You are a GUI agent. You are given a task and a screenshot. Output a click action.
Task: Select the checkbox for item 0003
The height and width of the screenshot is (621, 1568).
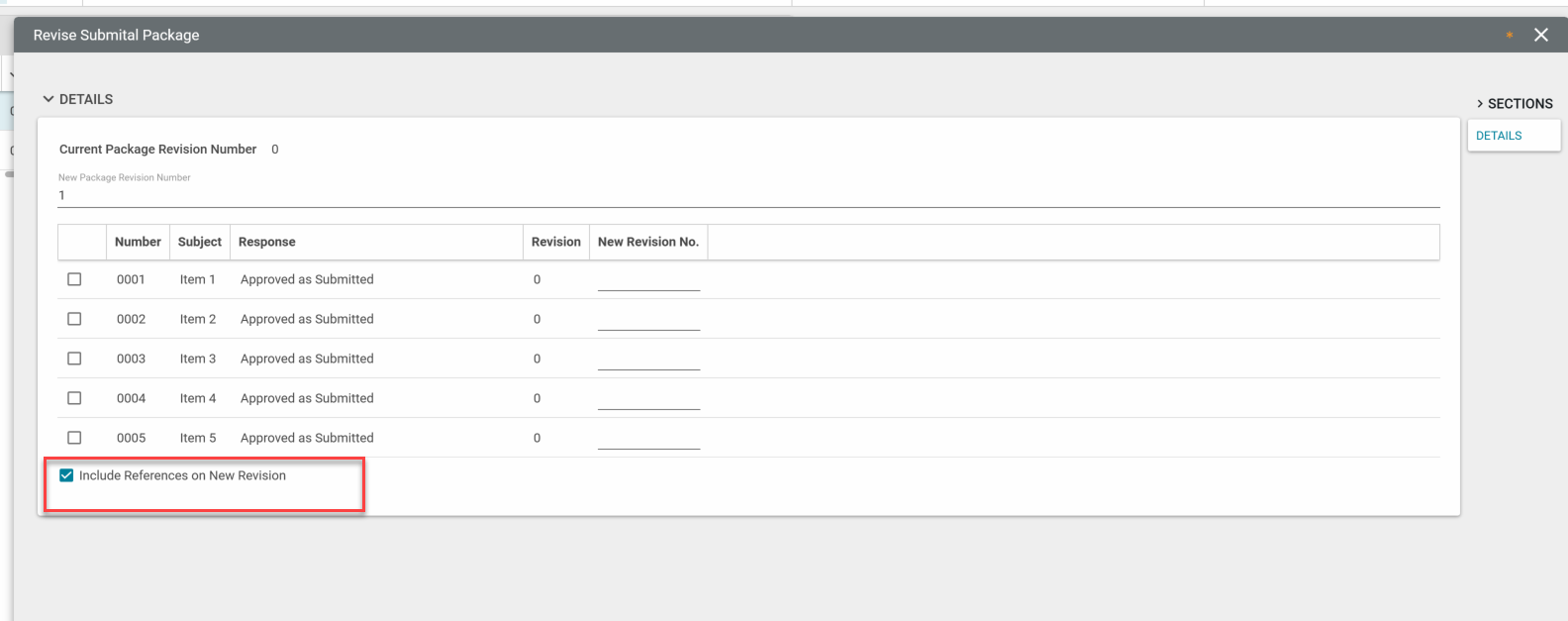(74, 359)
